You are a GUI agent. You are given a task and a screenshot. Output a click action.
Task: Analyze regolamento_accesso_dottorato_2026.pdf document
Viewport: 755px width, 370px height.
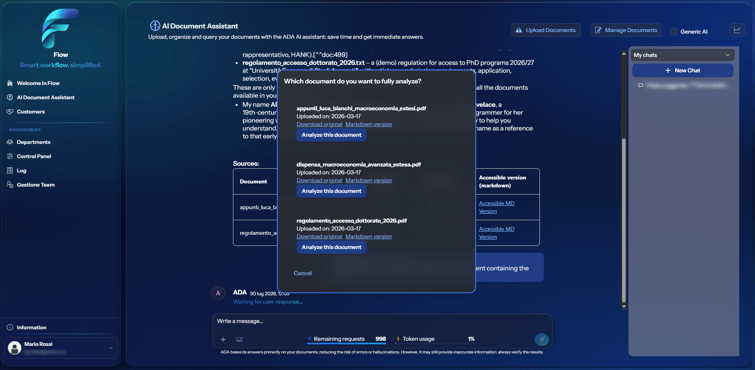[x=331, y=248]
